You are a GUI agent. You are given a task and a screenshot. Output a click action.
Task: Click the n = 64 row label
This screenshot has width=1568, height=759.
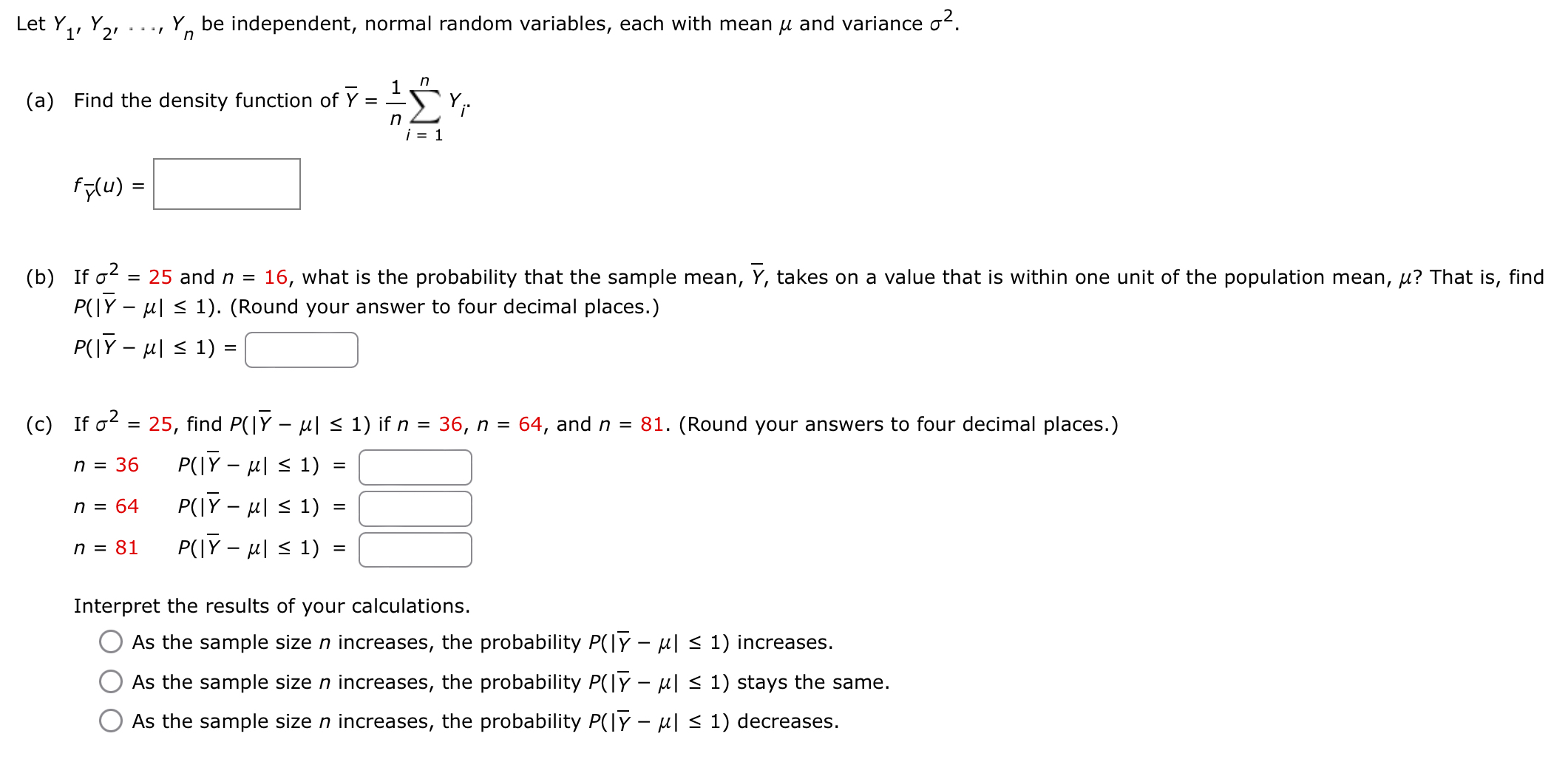pos(105,507)
